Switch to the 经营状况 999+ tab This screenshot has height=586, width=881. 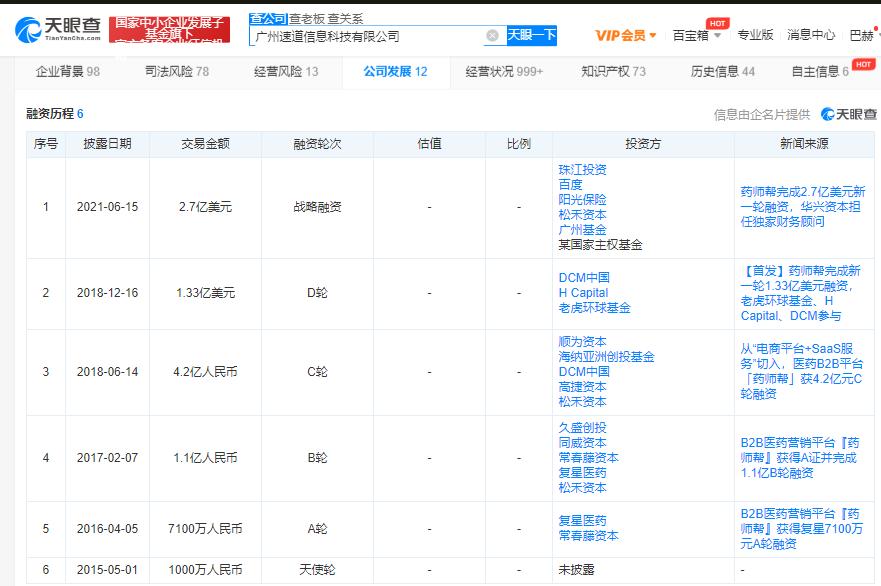504,71
